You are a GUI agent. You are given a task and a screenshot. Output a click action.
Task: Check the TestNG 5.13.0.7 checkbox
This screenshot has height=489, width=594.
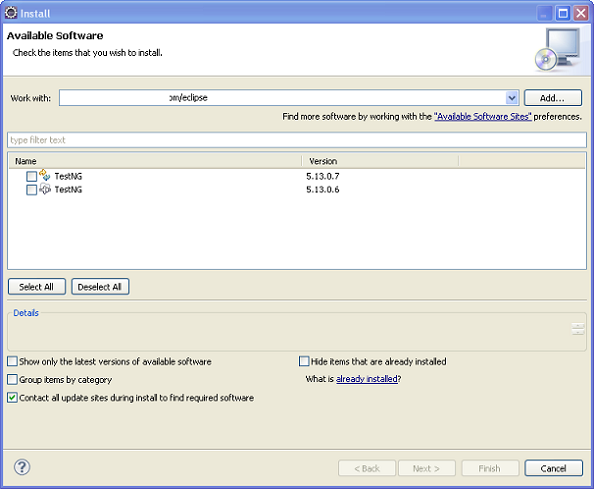pos(31,176)
